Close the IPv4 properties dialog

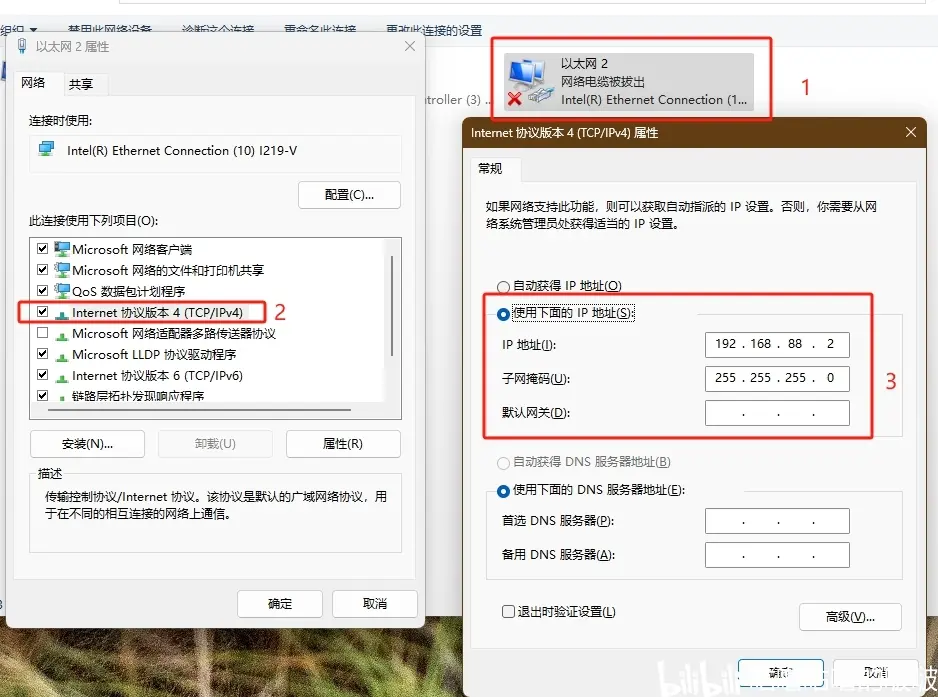[x=910, y=132]
